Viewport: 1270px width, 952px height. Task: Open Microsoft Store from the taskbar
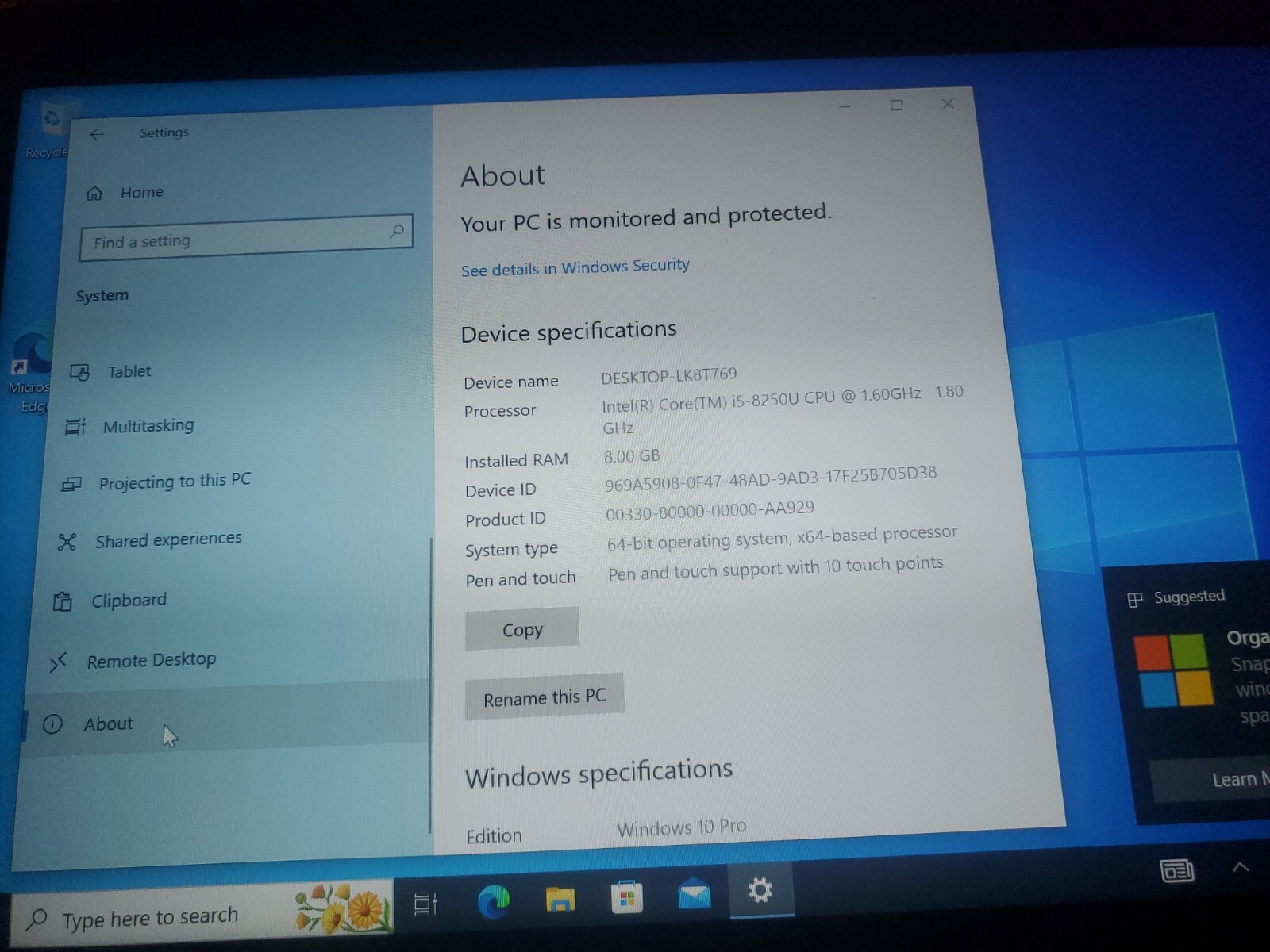pyautogui.click(x=626, y=896)
